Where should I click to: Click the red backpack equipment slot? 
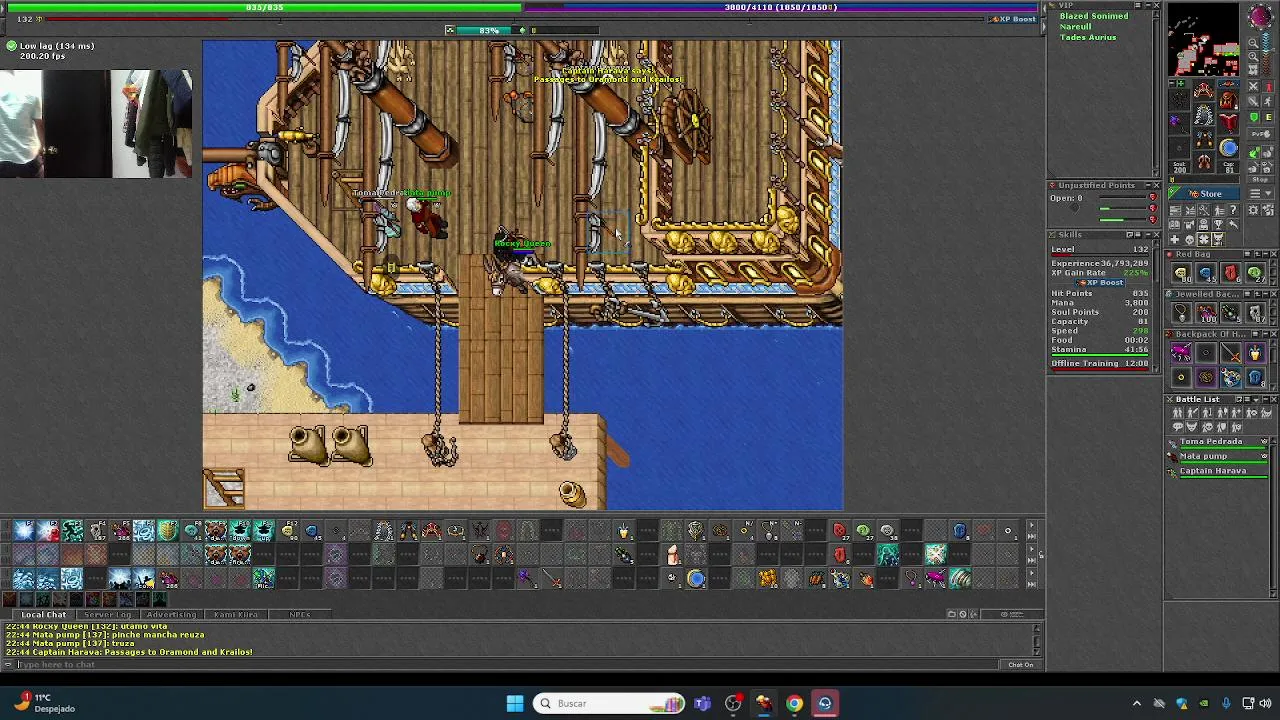coord(1228,100)
